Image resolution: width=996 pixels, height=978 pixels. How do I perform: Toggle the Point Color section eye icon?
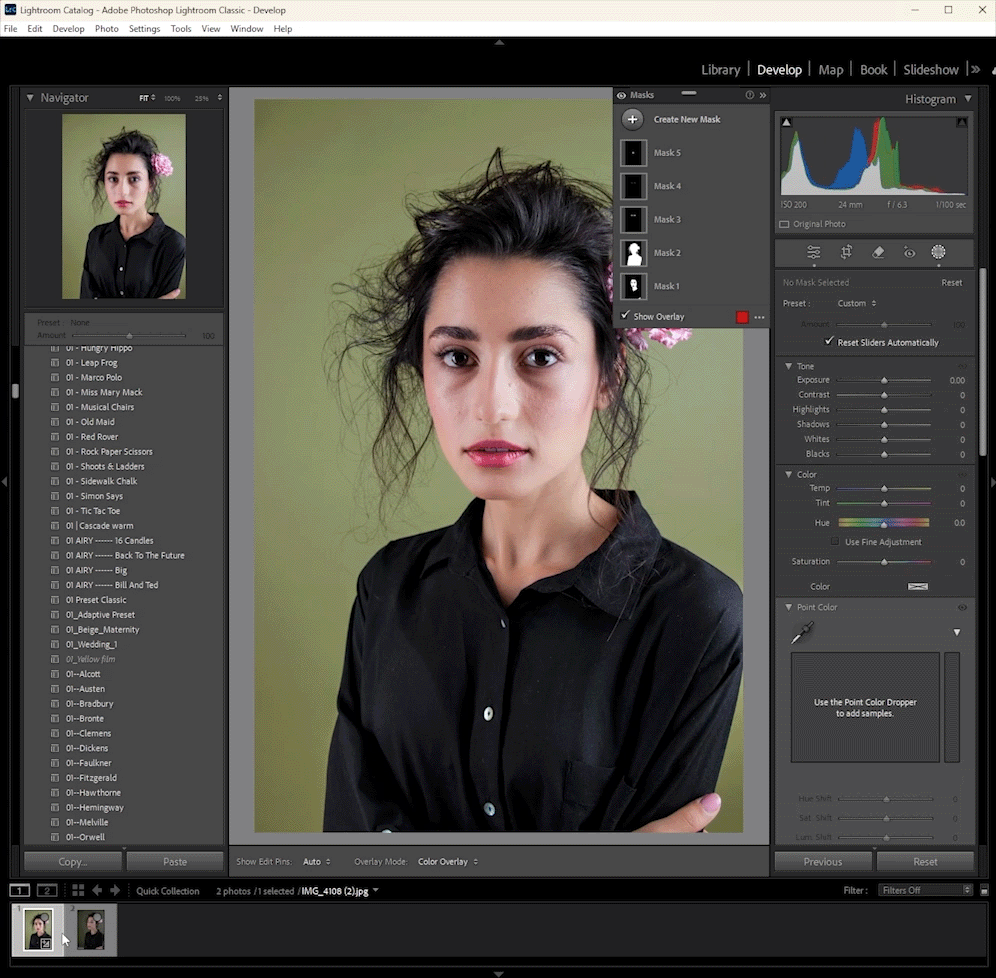click(x=962, y=608)
